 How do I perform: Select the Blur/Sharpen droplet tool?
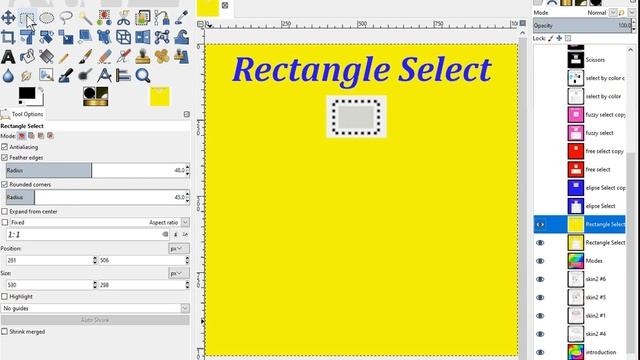coord(8,76)
